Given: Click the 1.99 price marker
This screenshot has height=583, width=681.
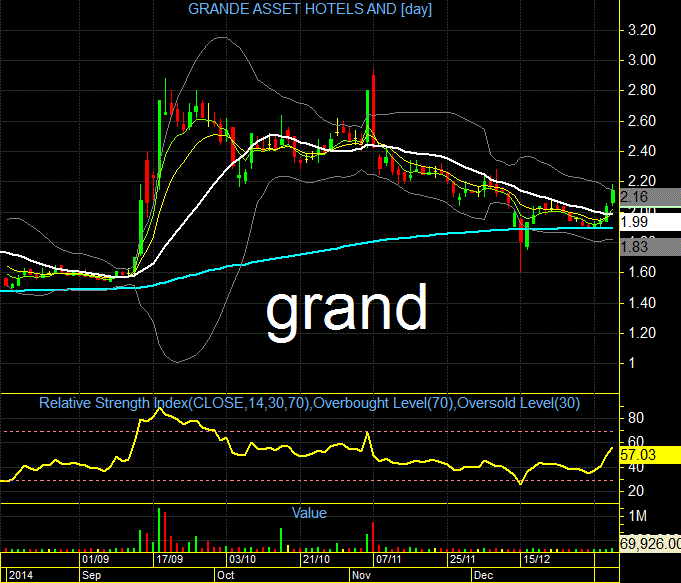Looking at the screenshot, I should click(x=650, y=222).
